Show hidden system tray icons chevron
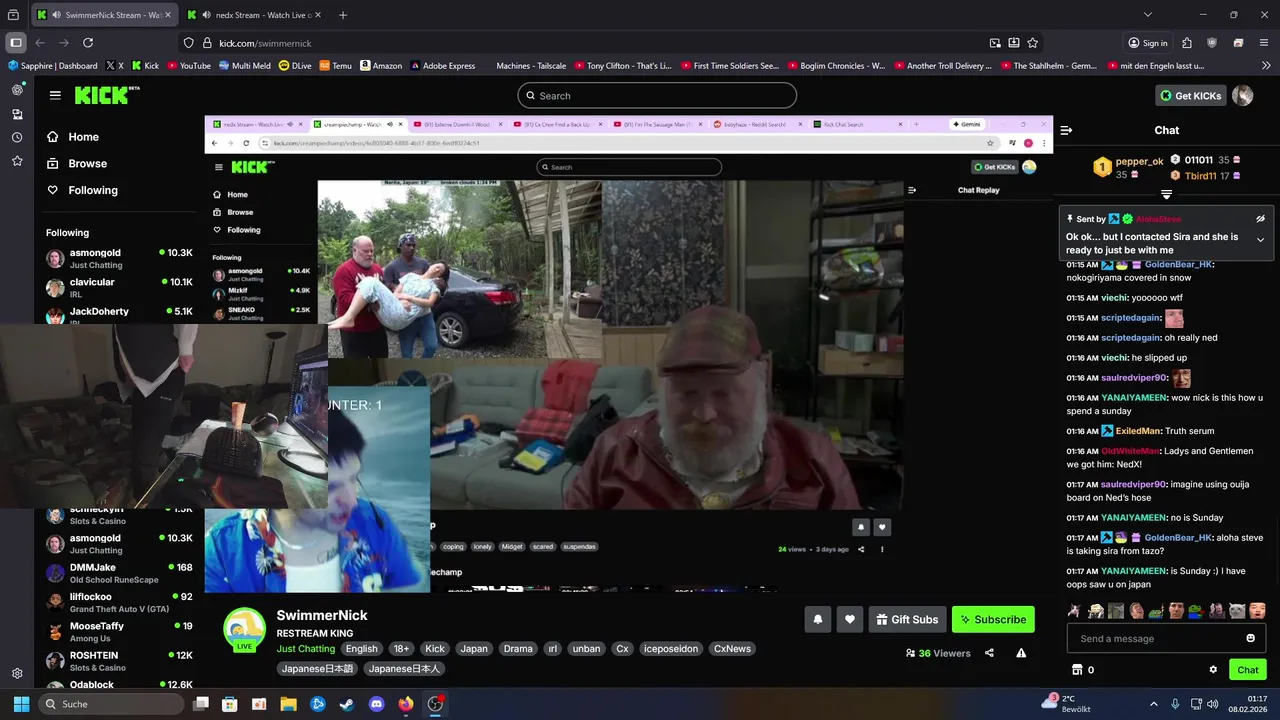 (x=1153, y=704)
